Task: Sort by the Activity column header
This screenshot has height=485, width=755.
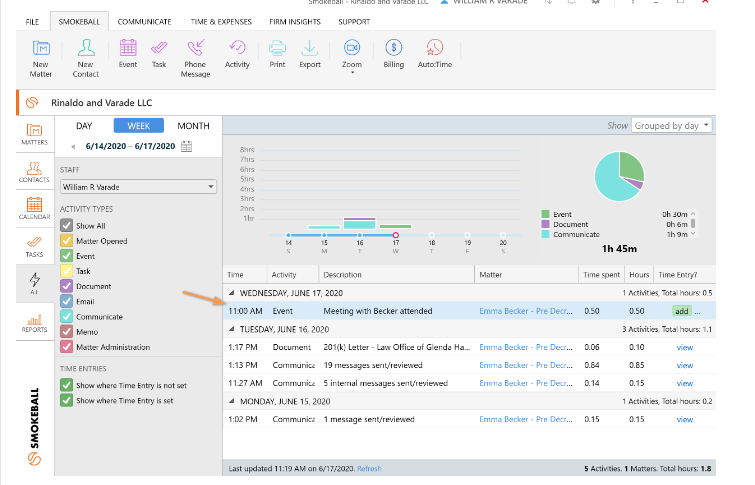Action: point(293,275)
